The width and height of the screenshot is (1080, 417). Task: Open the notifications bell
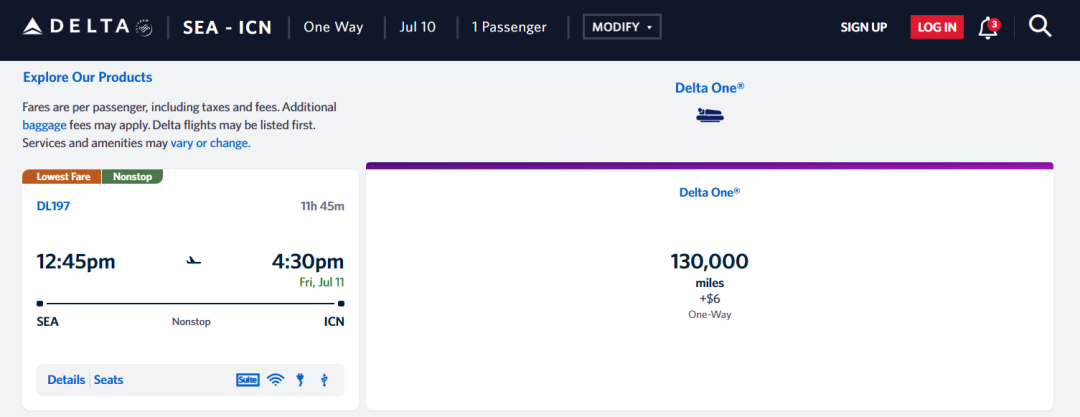[988, 28]
